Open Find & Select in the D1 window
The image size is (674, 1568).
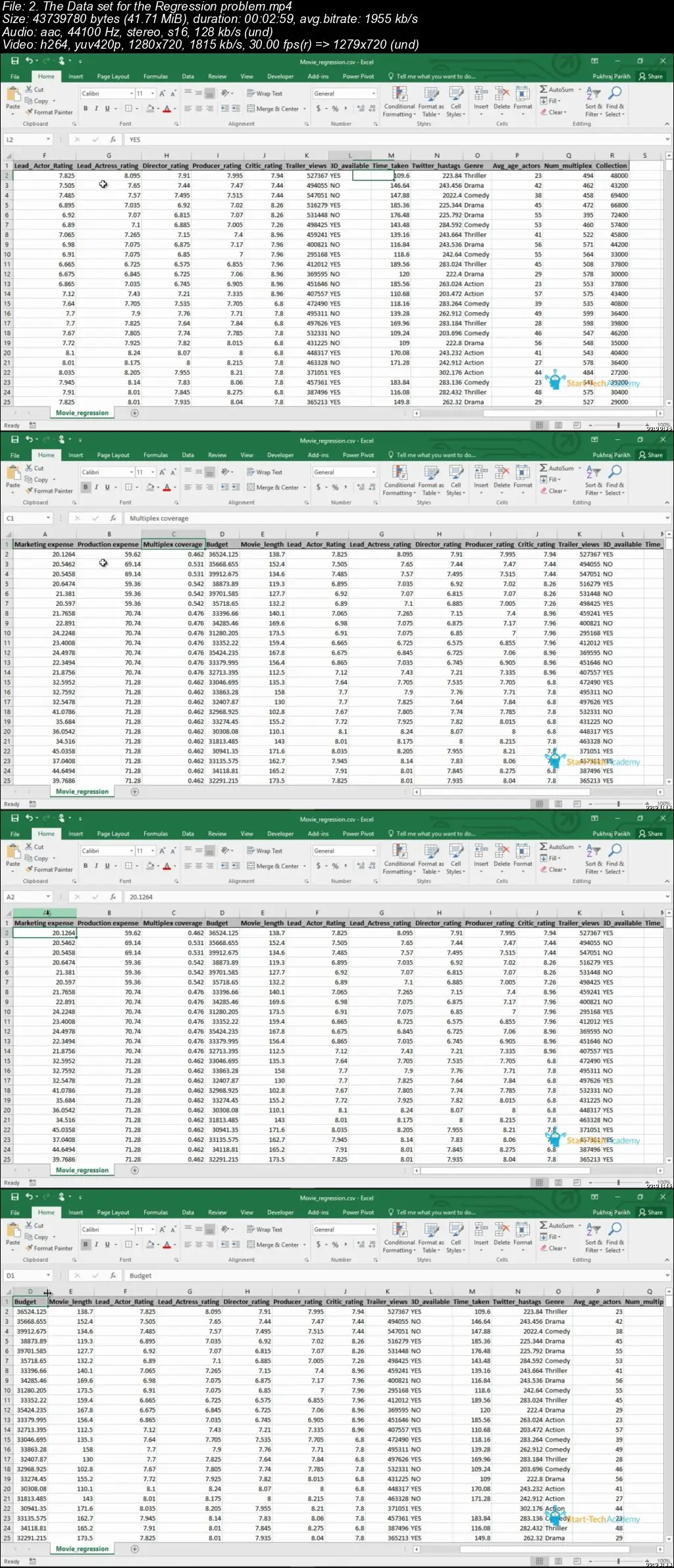(615, 1237)
